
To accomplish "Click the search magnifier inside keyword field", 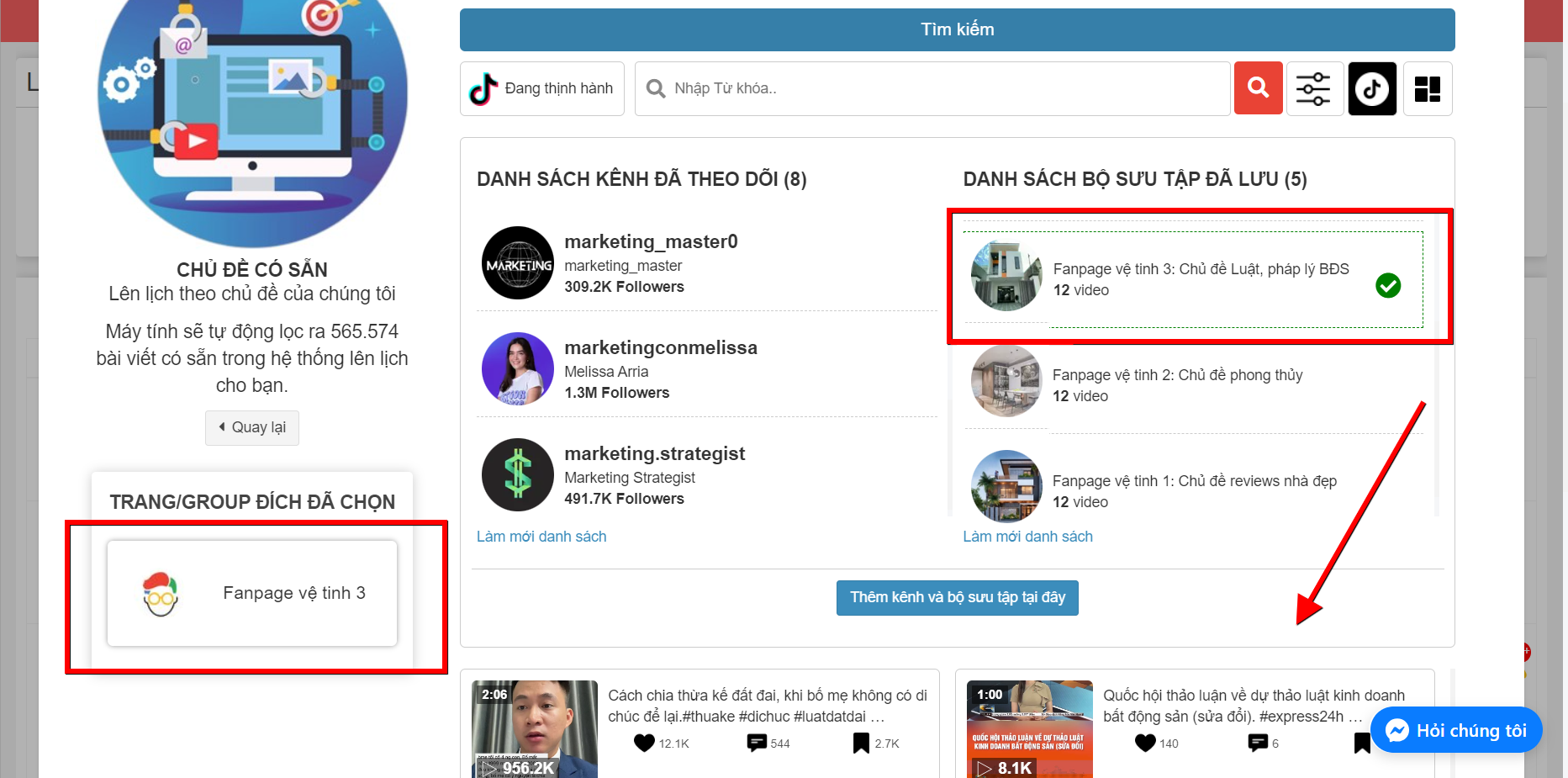I will point(655,88).
